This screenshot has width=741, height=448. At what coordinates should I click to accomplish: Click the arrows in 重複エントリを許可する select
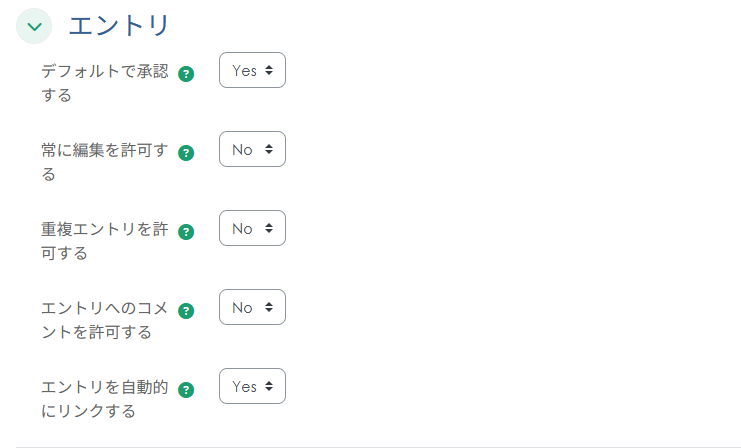pyautogui.click(x=270, y=229)
